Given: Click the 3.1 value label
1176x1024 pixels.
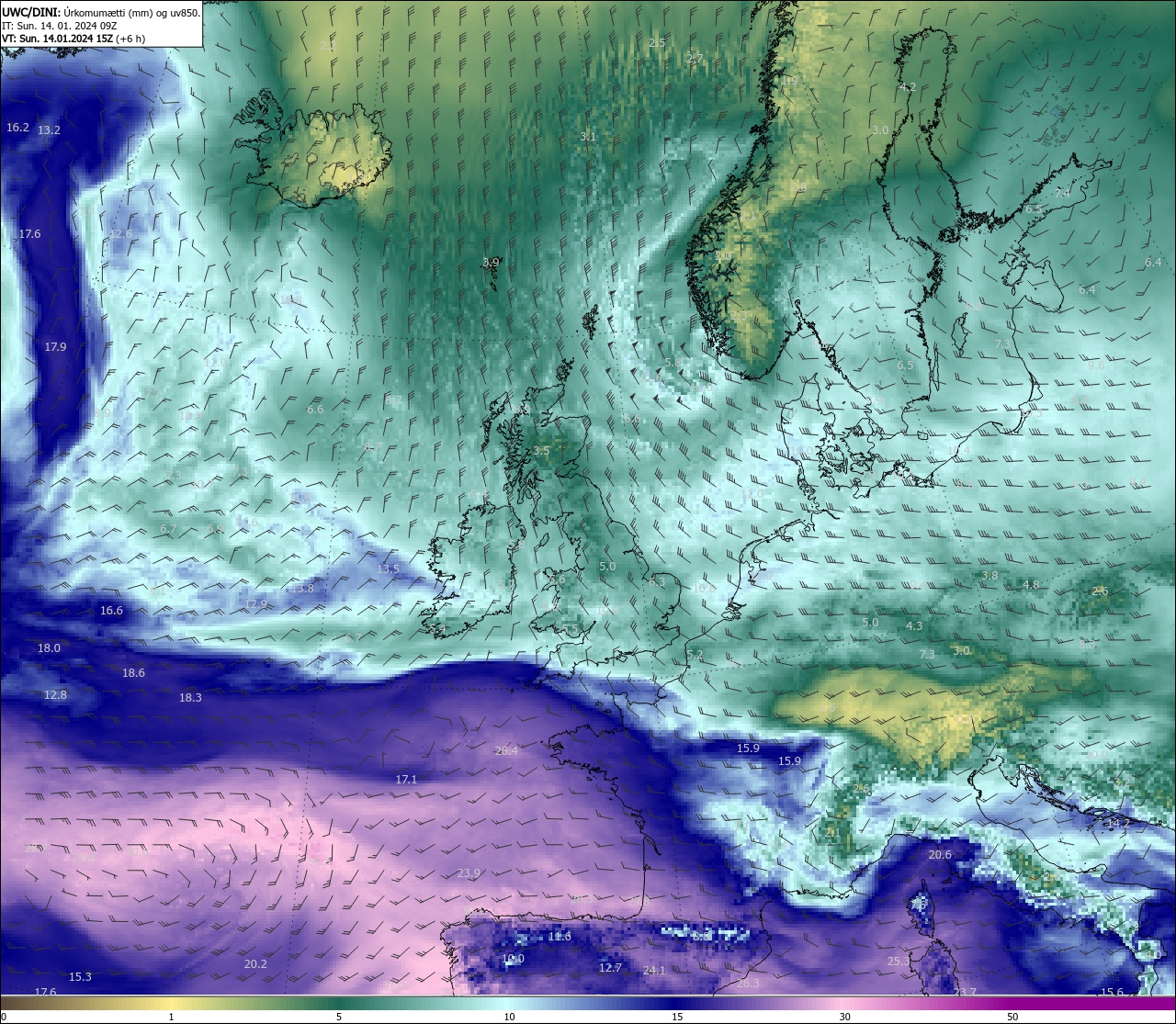Looking at the screenshot, I should pyautogui.click(x=588, y=137).
